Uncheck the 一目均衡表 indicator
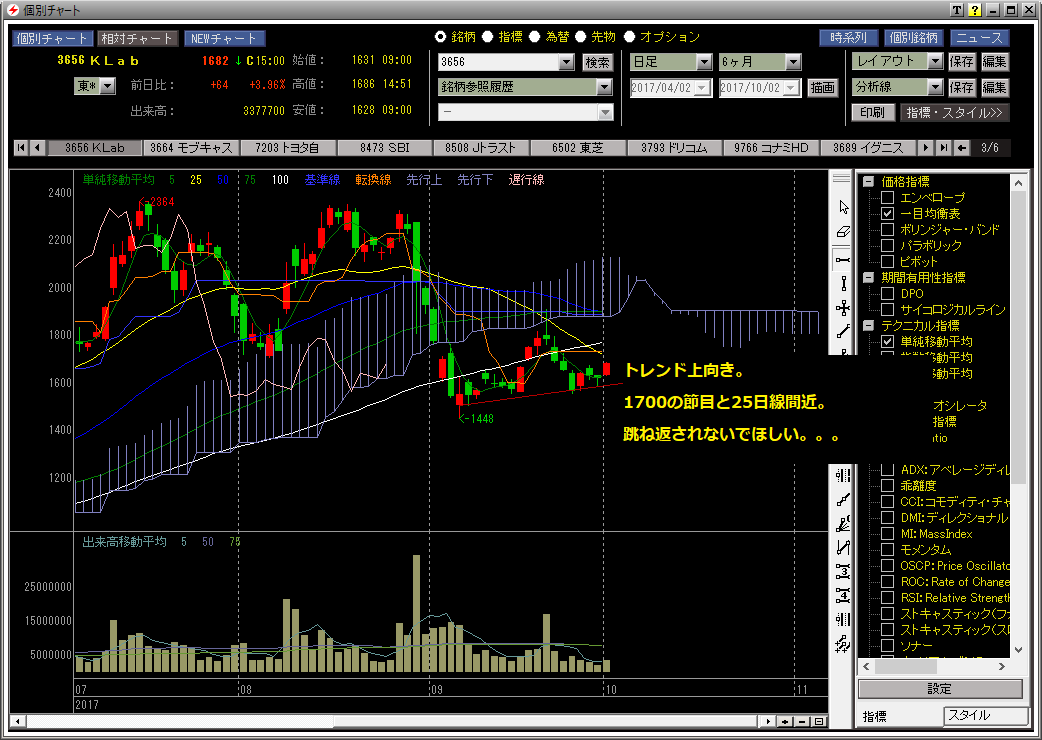 [x=887, y=214]
